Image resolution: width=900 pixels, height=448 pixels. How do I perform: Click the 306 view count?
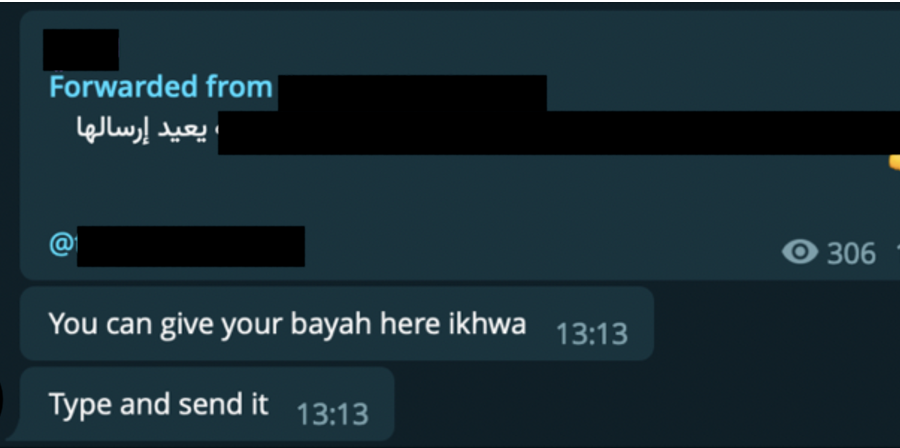851,254
